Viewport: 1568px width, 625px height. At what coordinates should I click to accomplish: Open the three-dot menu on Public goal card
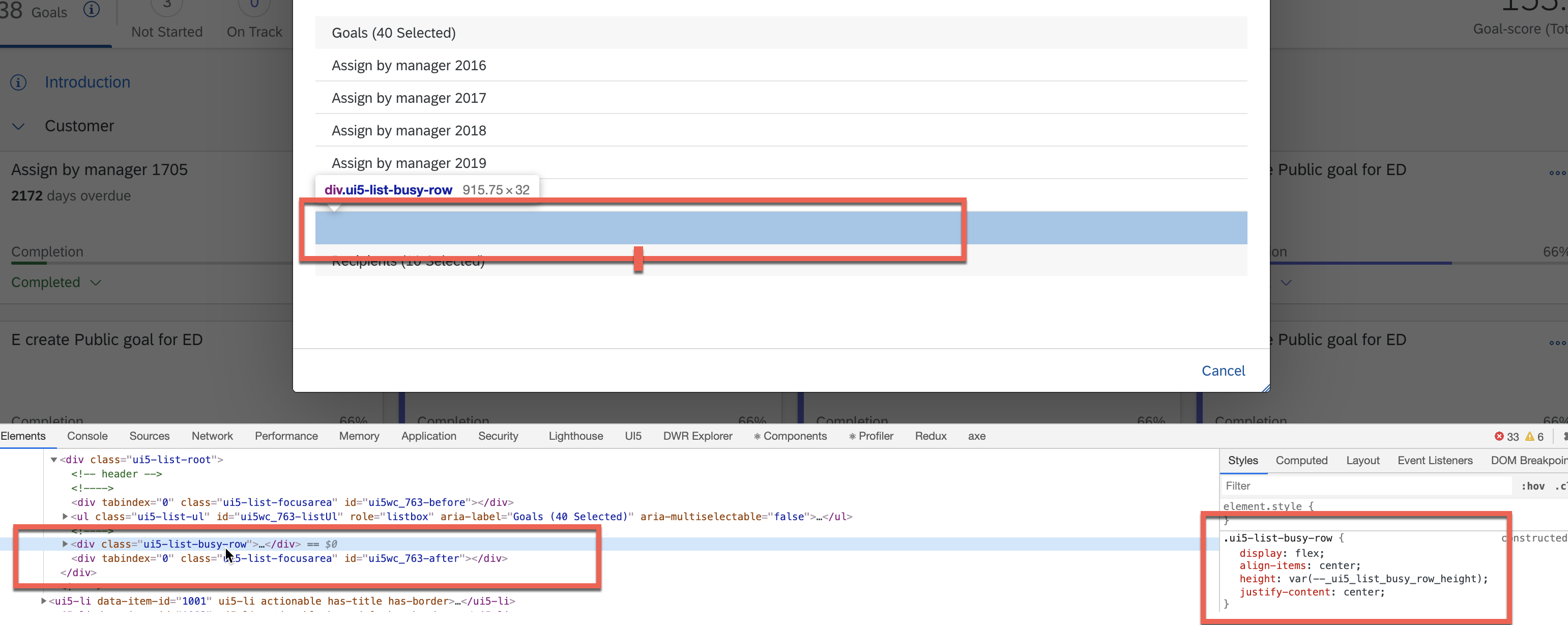point(1557,173)
